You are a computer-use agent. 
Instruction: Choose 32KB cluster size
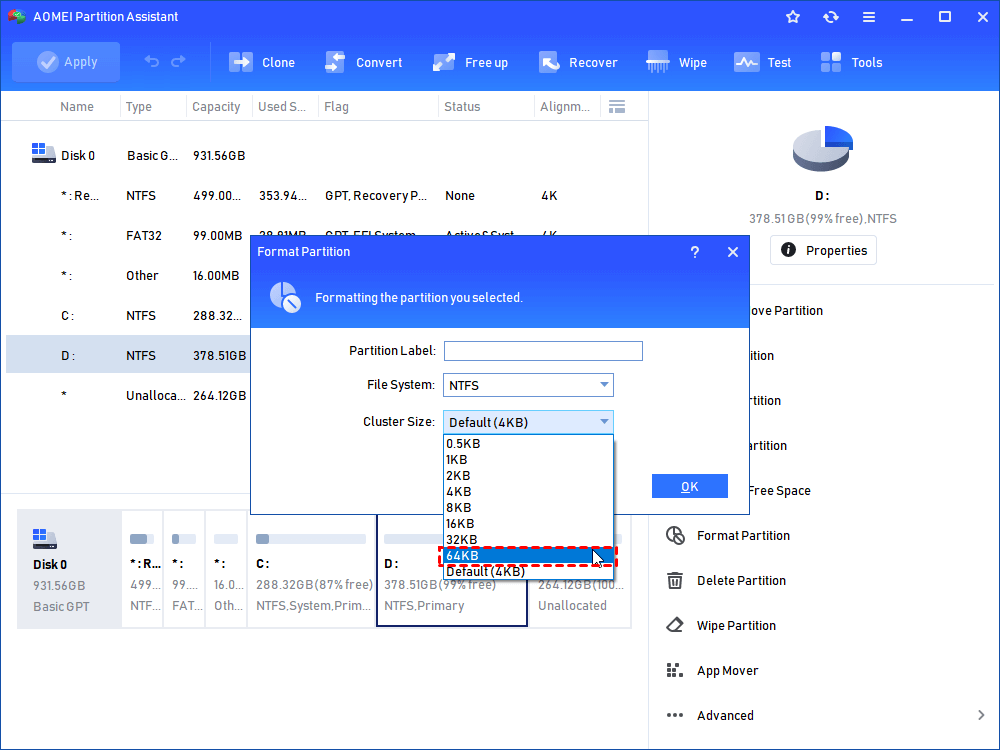pos(528,539)
